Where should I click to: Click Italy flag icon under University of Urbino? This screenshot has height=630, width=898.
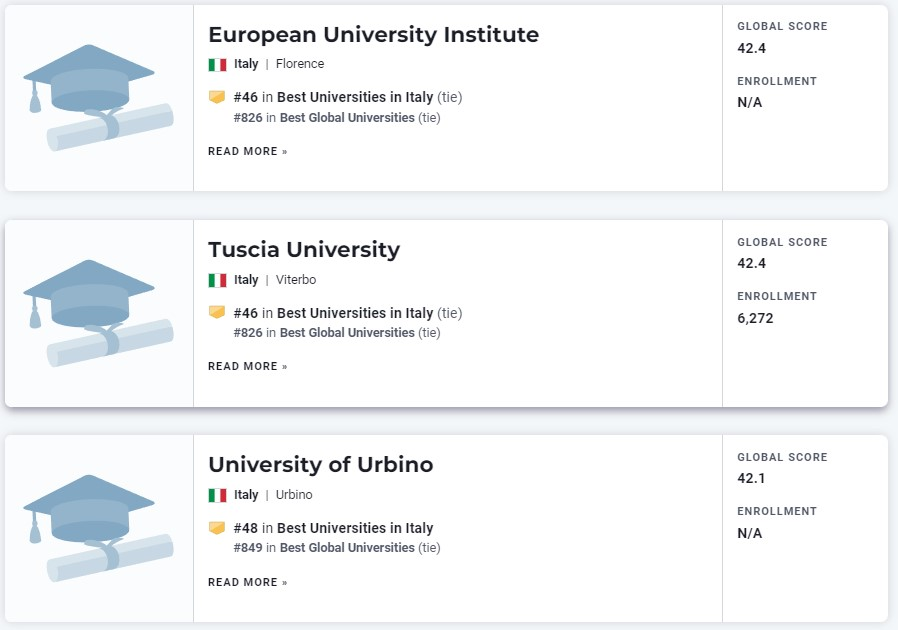tap(217, 495)
